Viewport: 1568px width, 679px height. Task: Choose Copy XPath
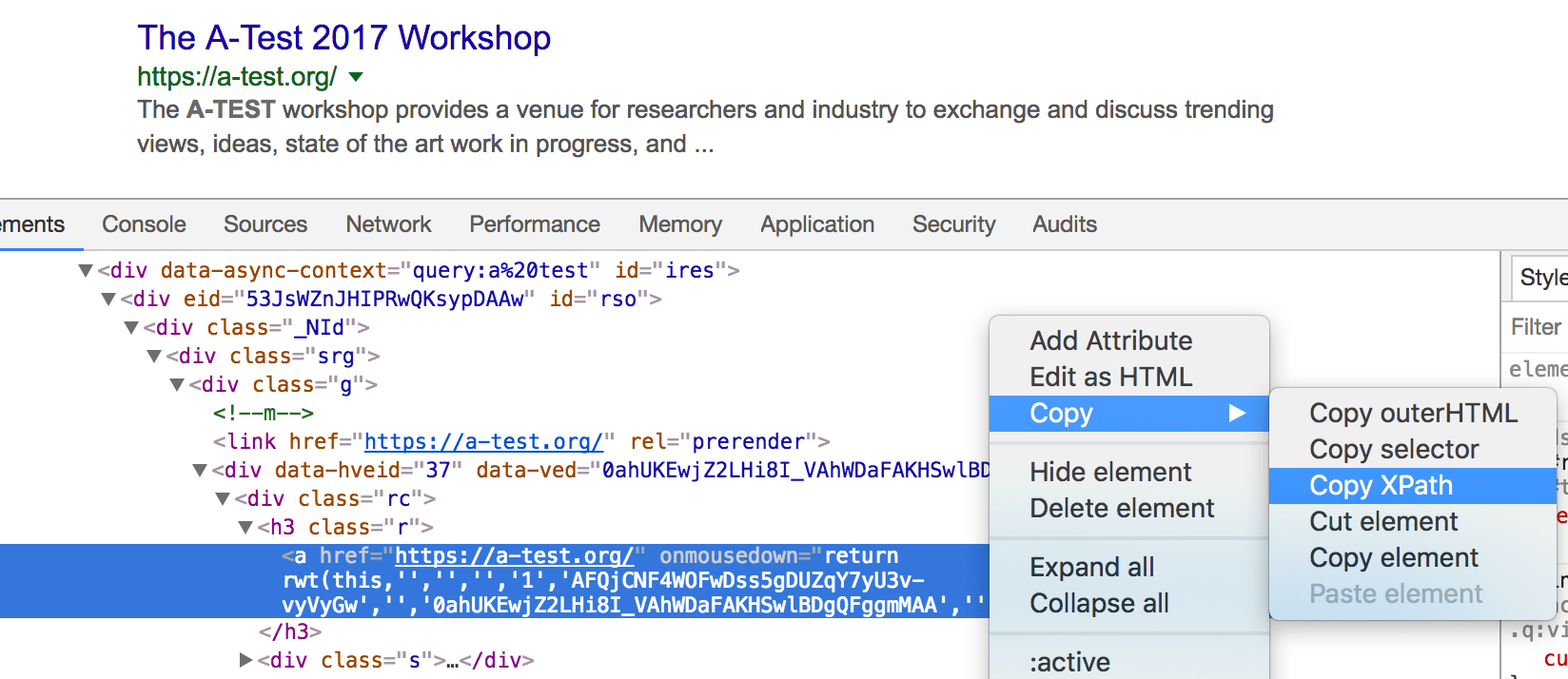[x=1413, y=485]
